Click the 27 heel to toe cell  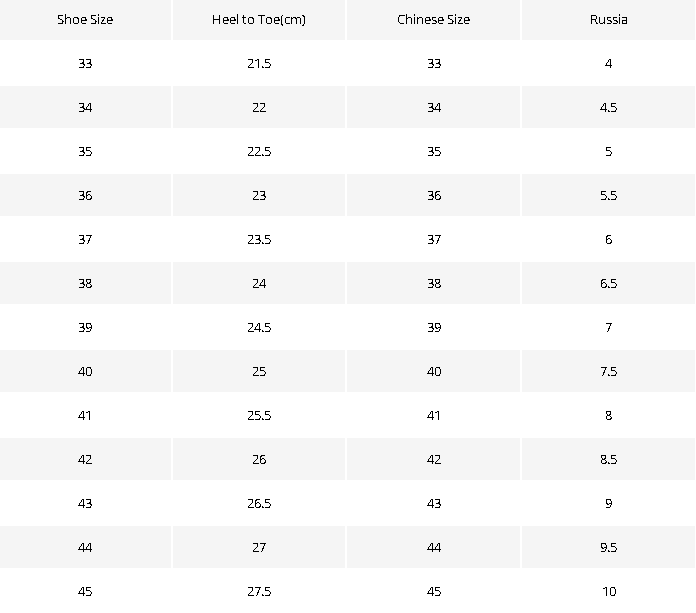[259, 547]
